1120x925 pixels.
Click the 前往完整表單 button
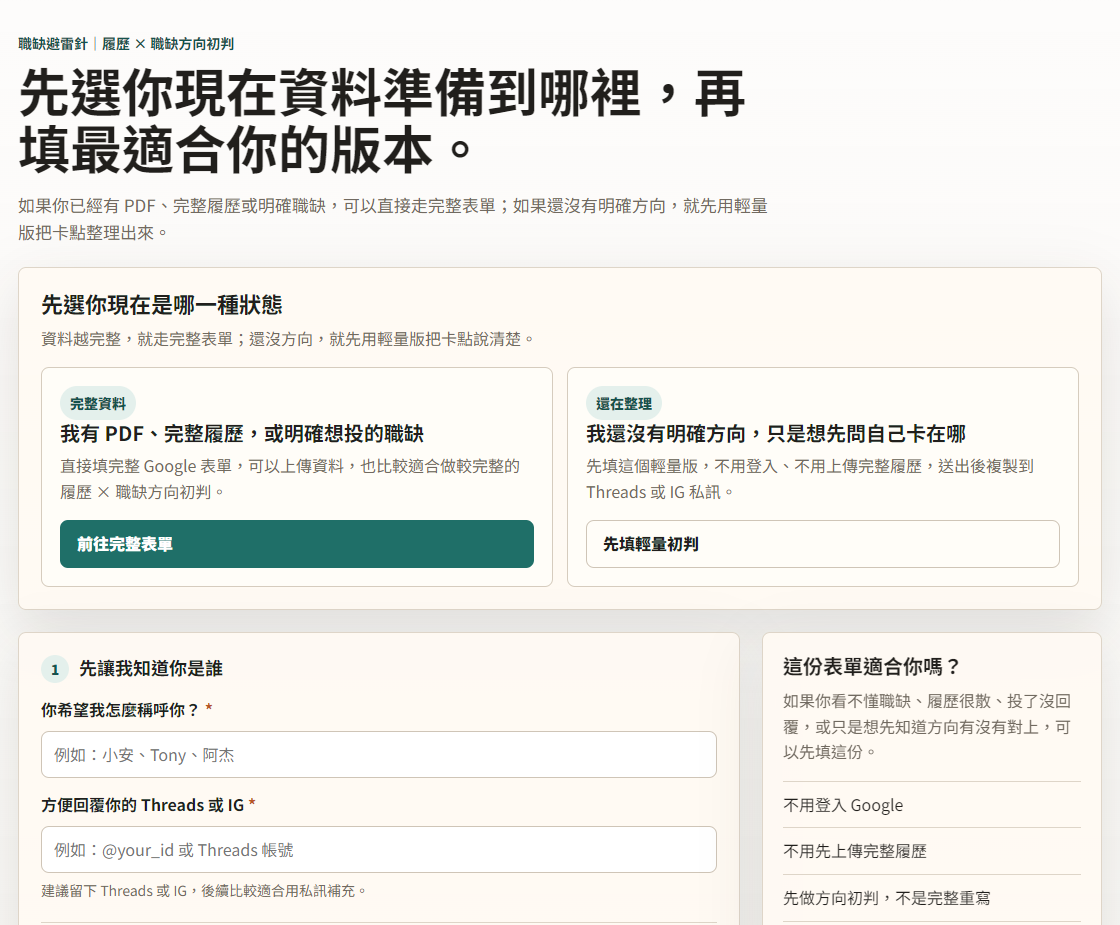coord(296,544)
